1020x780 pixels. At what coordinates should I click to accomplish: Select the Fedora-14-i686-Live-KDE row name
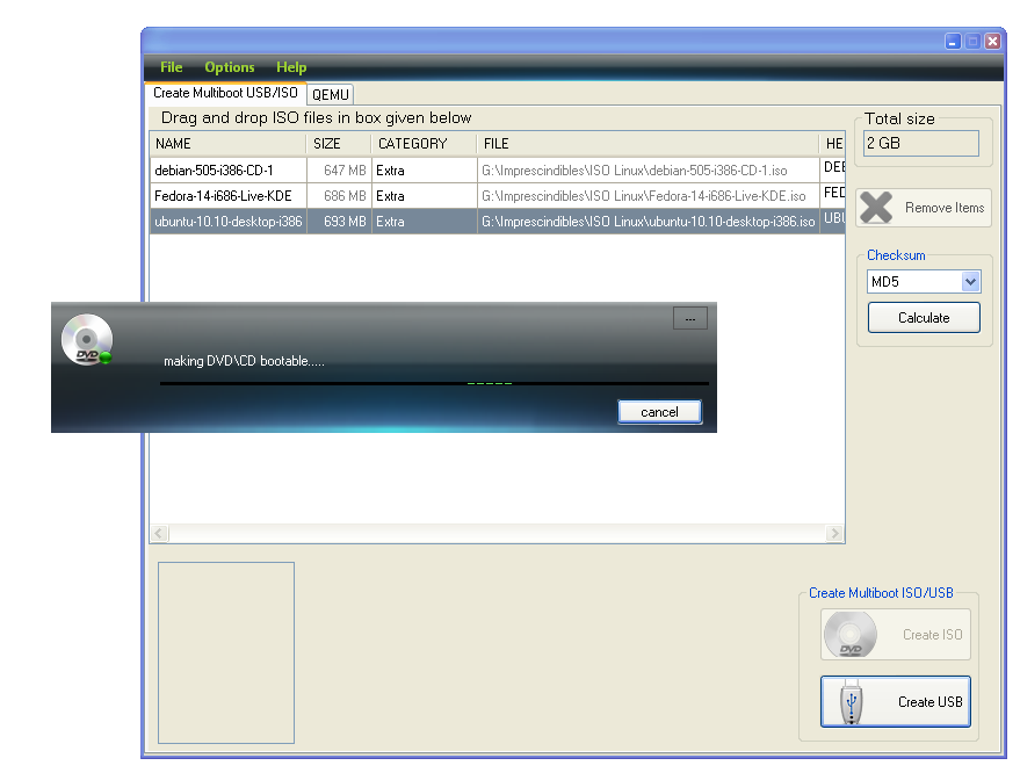(223, 196)
